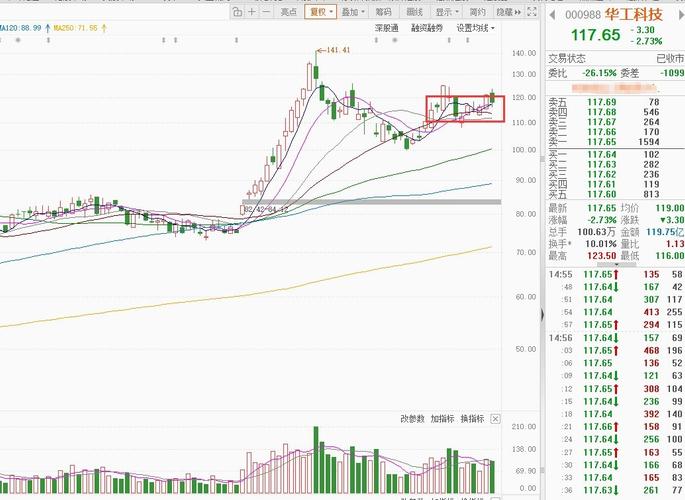The height and width of the screenshot is (500, 685).
Task: Click the 量比 1.13 value
Action: coord(675,244)
